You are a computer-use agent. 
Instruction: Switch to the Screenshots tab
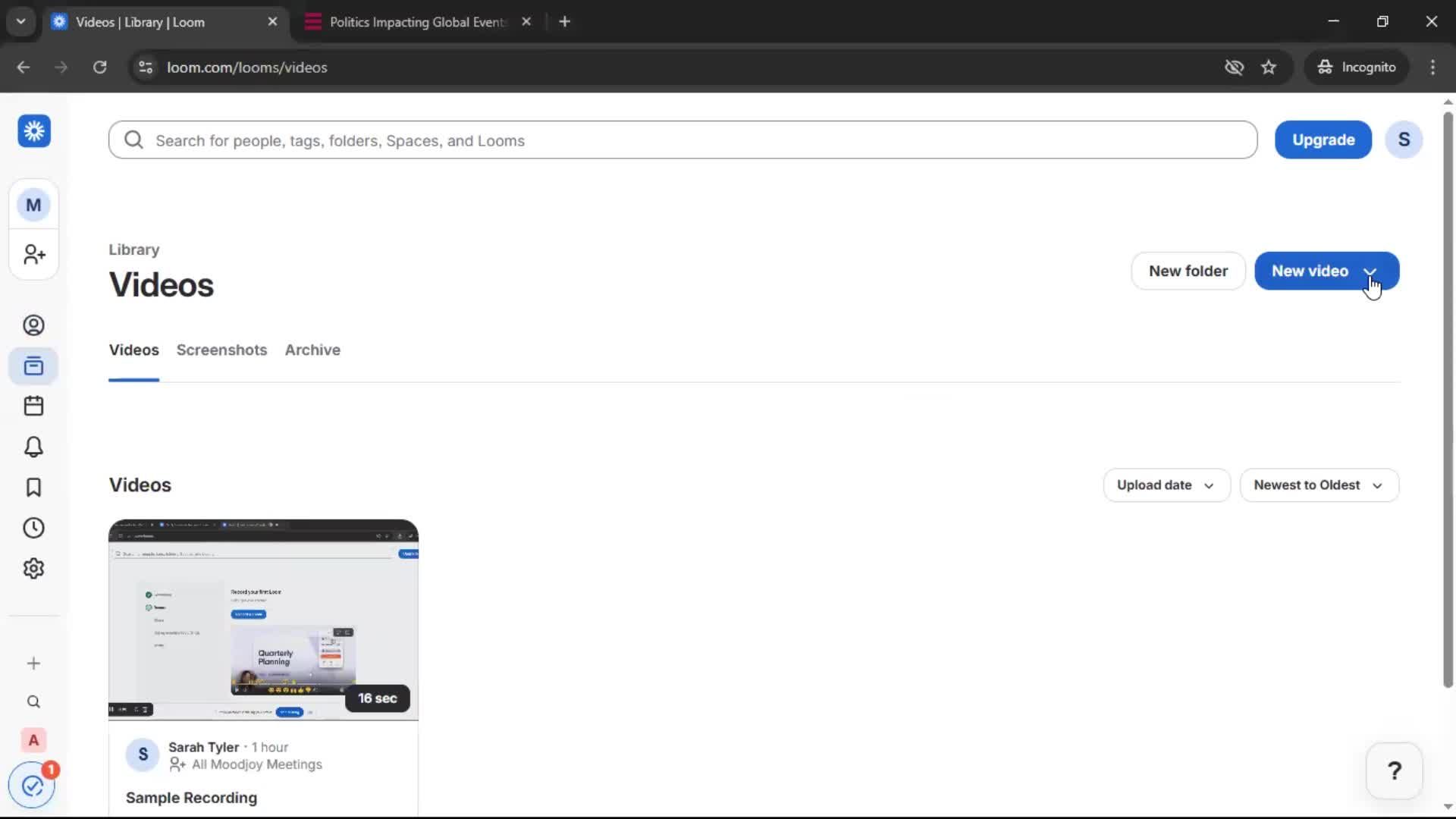coord(221,350)
